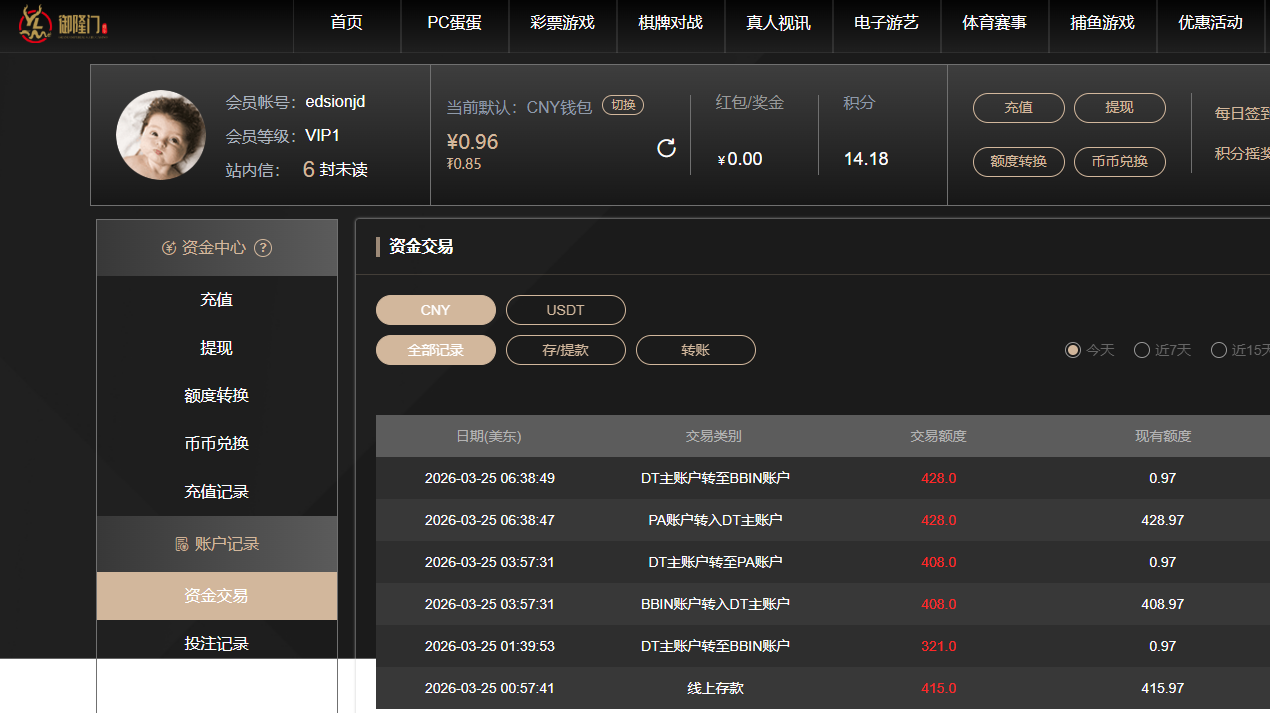Viewport: 1270px width, 713px height.
Task: Open 充值记录 in the left sidebar
Action: [x=216, y=492]
